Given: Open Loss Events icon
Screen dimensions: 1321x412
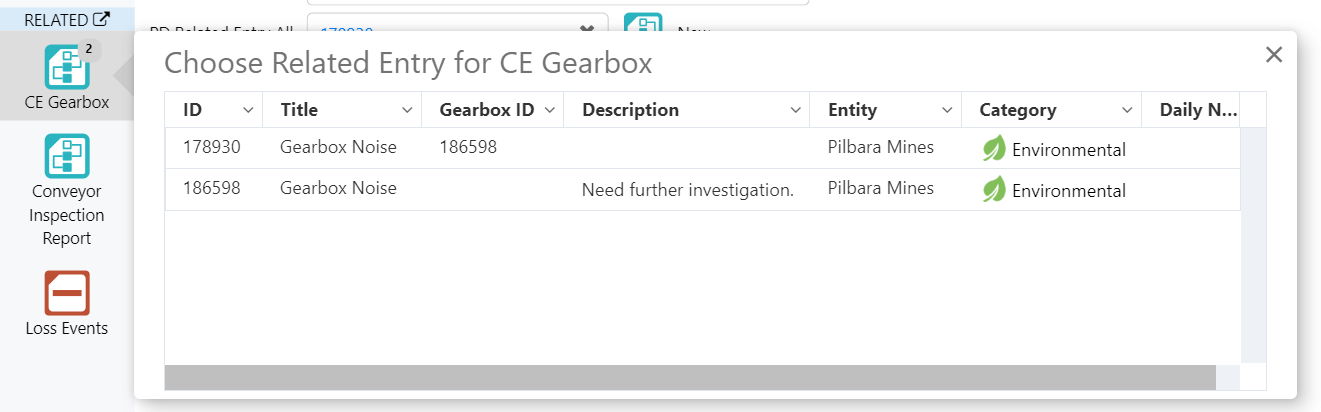Looking at the screenshot, I should pyautogui.click(x=67, y=293).
